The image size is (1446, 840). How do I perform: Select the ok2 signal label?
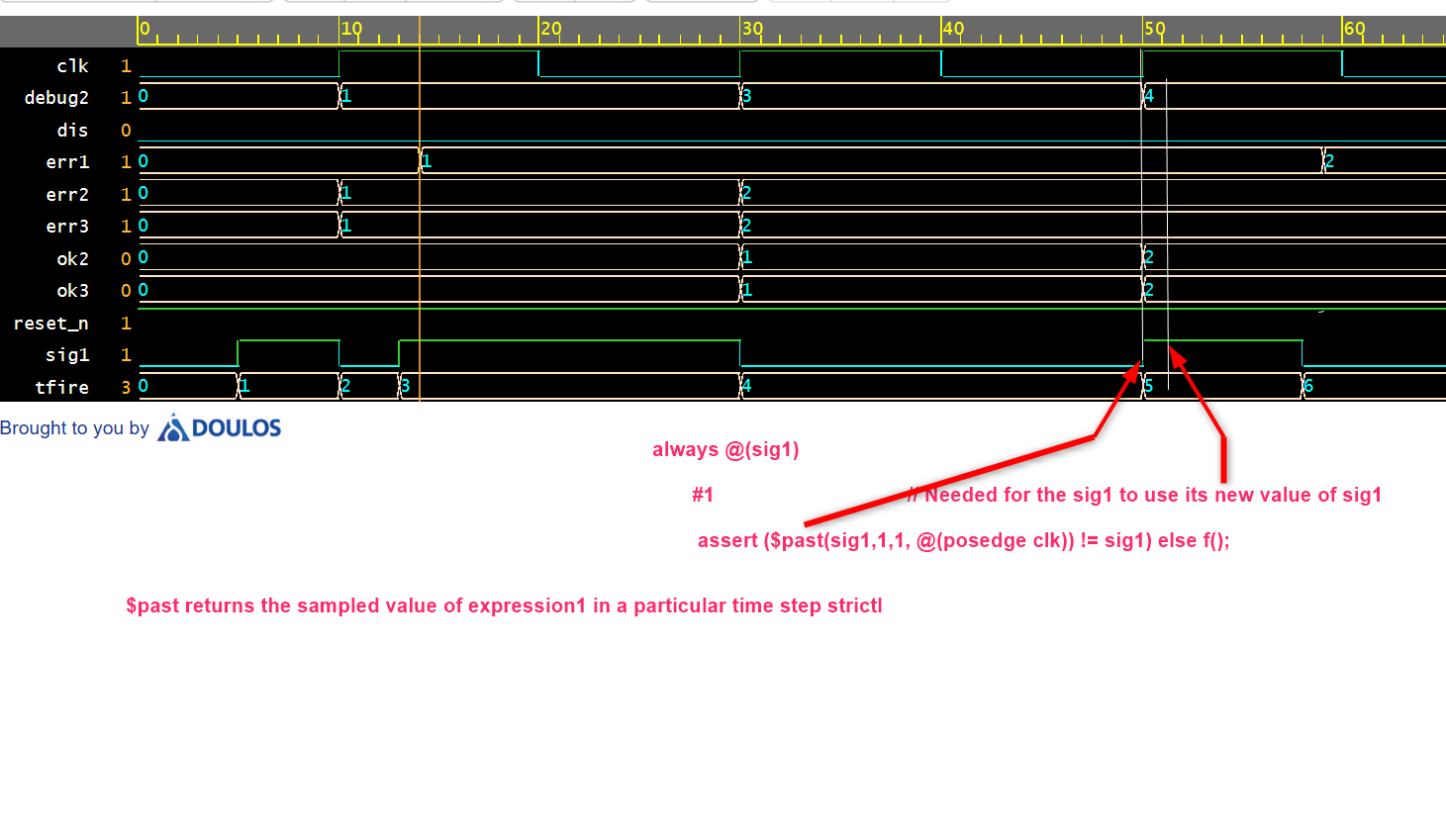click(x=72, y=258)
